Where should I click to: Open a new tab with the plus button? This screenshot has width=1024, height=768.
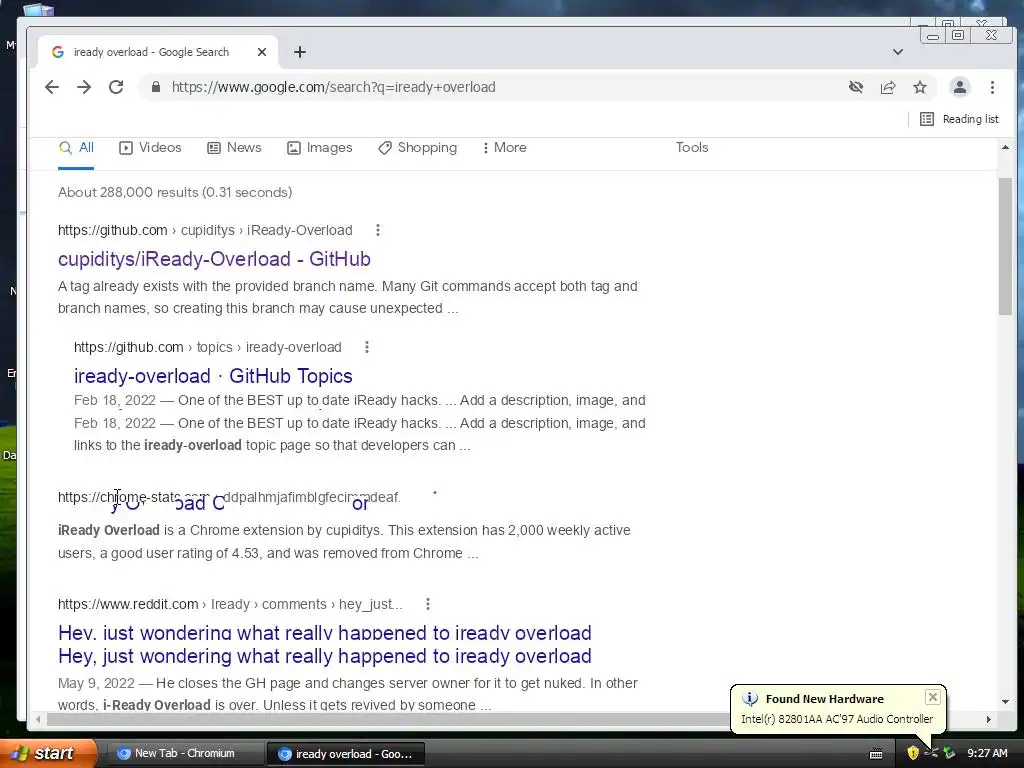tap(300, 52)
